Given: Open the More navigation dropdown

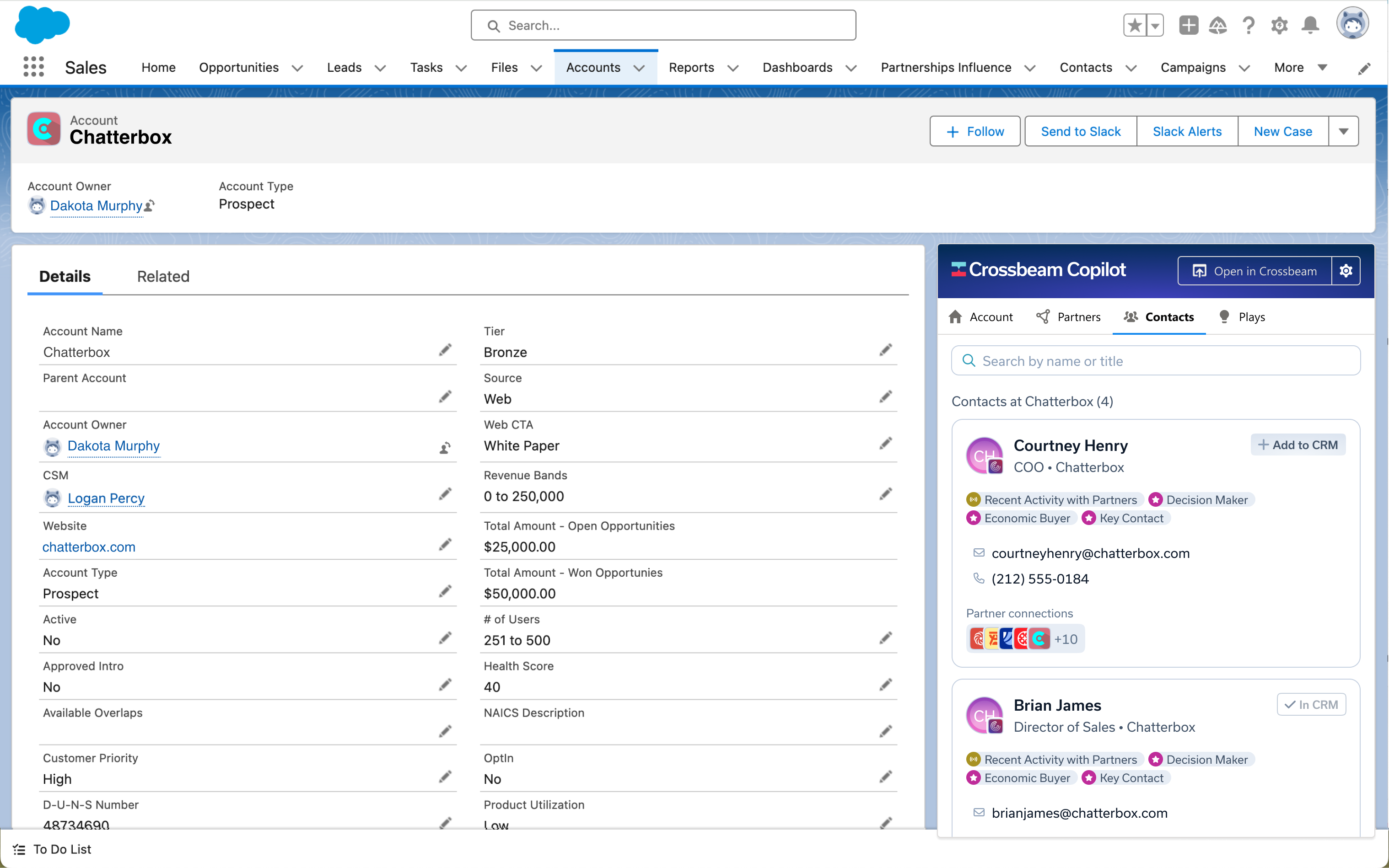Looking at the screenshot, I should (1300, 68).
